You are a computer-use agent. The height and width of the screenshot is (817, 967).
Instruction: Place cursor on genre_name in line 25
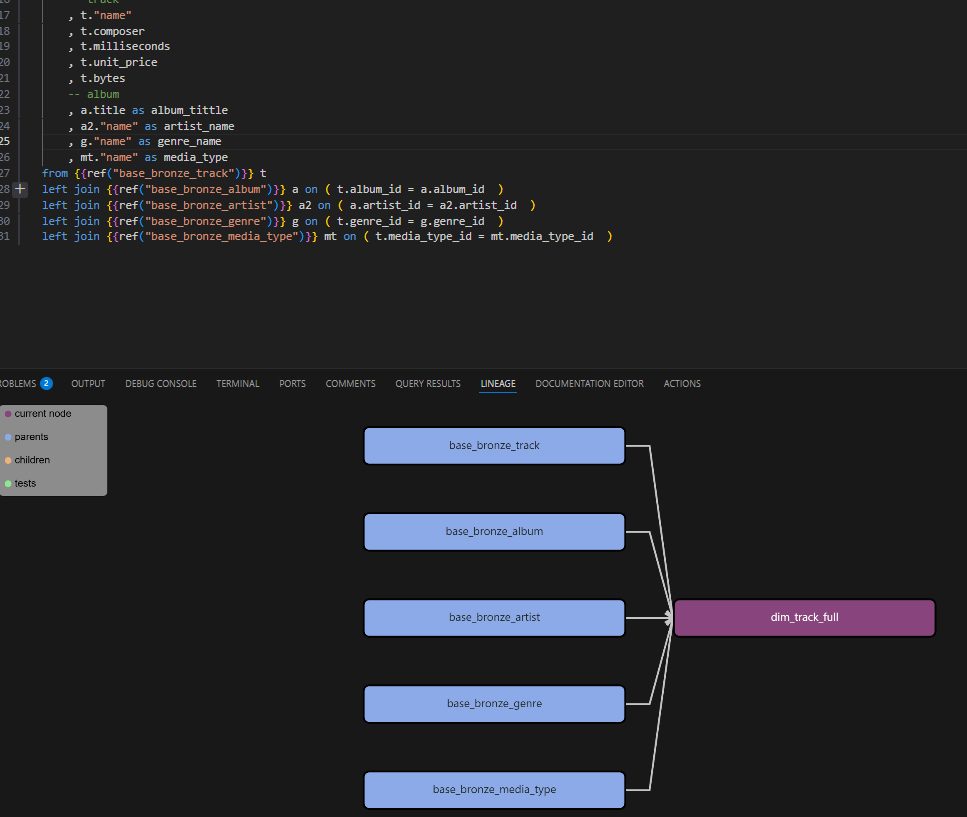tap(189, 142)
